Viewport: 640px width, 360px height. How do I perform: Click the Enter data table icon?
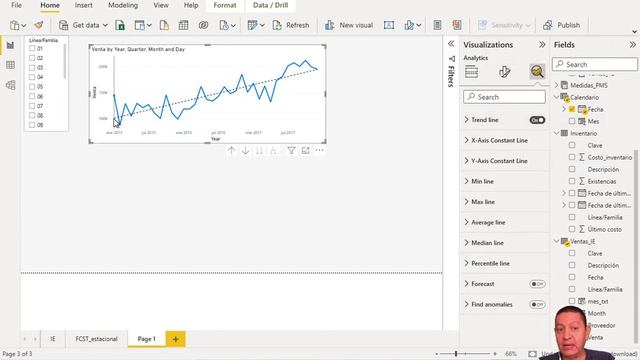(183, 25)
